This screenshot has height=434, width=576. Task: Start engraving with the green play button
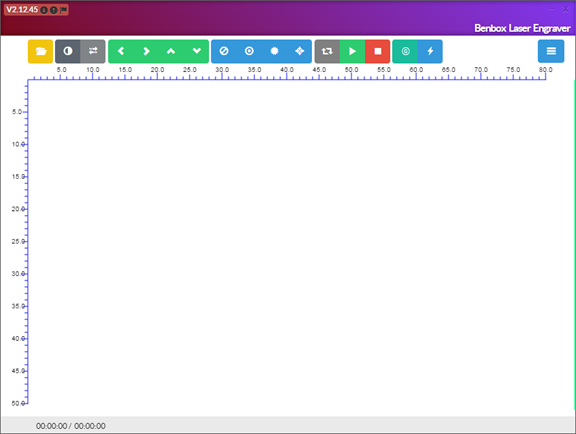(352, 51)
